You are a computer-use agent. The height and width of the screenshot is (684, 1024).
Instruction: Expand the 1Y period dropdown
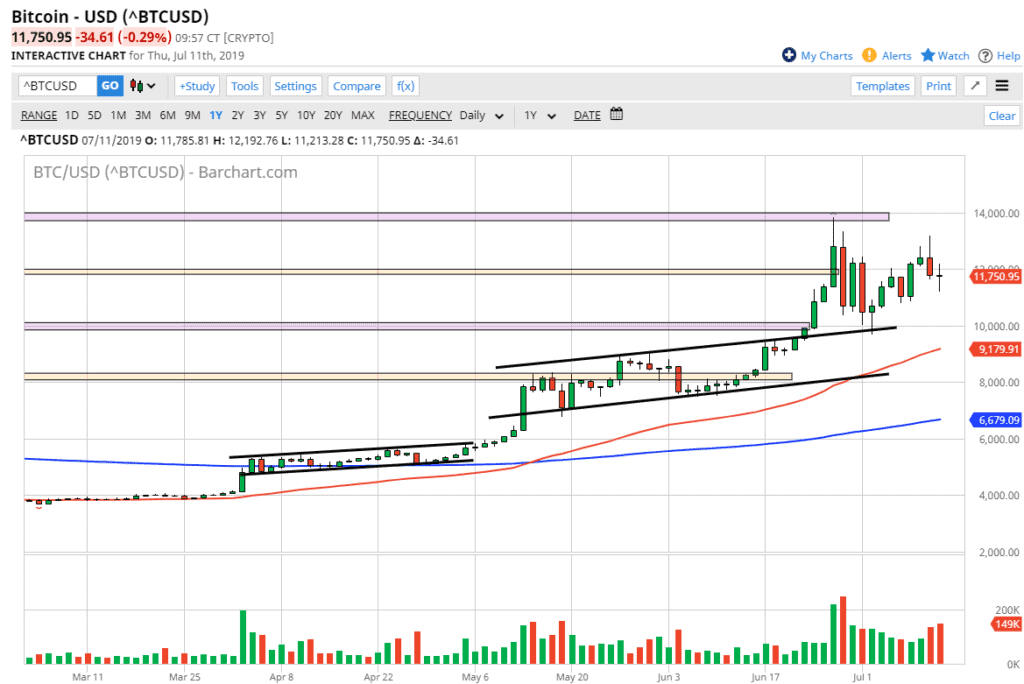tap(538, 115)
